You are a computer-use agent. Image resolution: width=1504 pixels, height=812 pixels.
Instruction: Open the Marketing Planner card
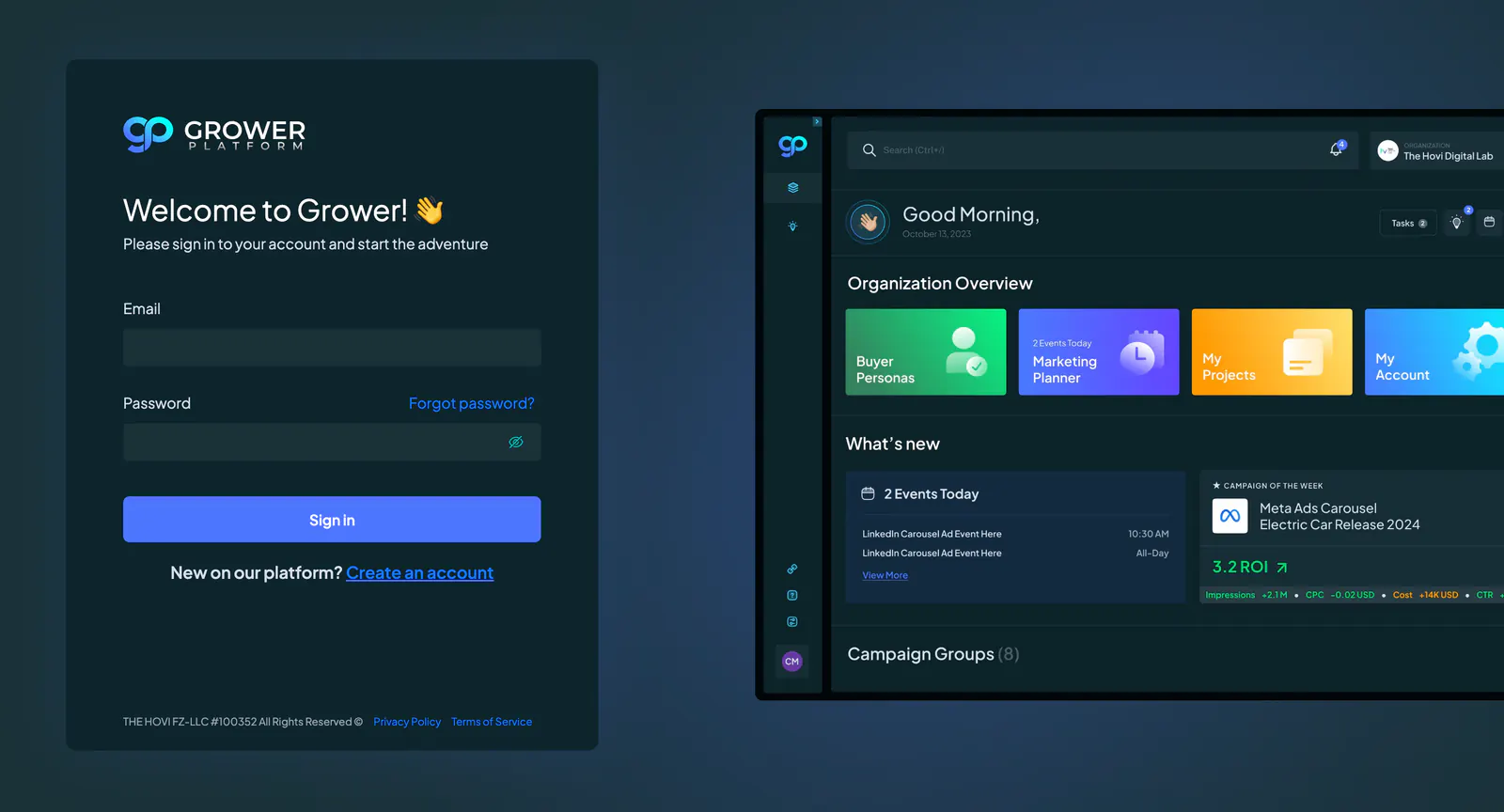click(1099, 352)
